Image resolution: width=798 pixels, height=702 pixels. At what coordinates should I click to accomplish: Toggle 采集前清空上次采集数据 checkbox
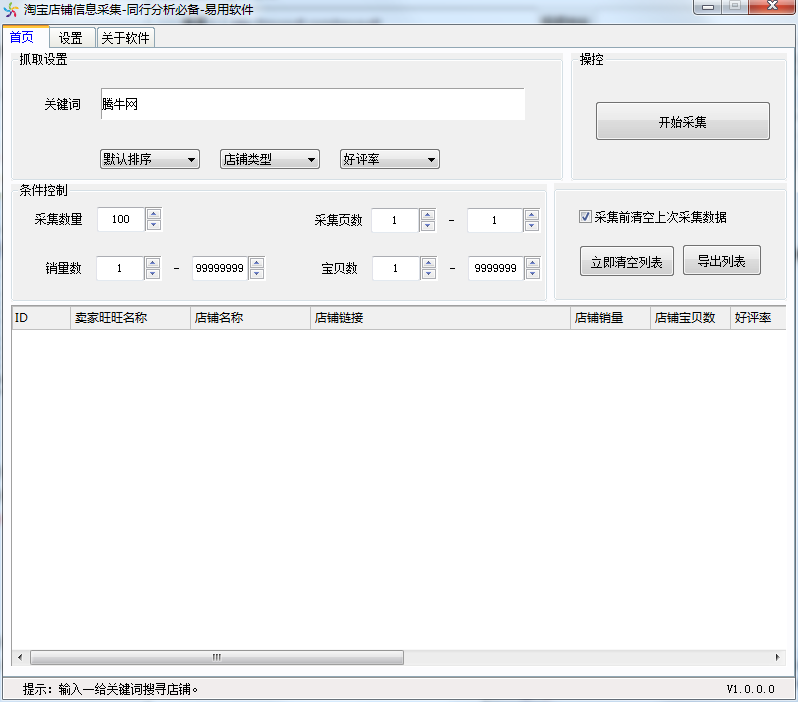click(585, 217)
